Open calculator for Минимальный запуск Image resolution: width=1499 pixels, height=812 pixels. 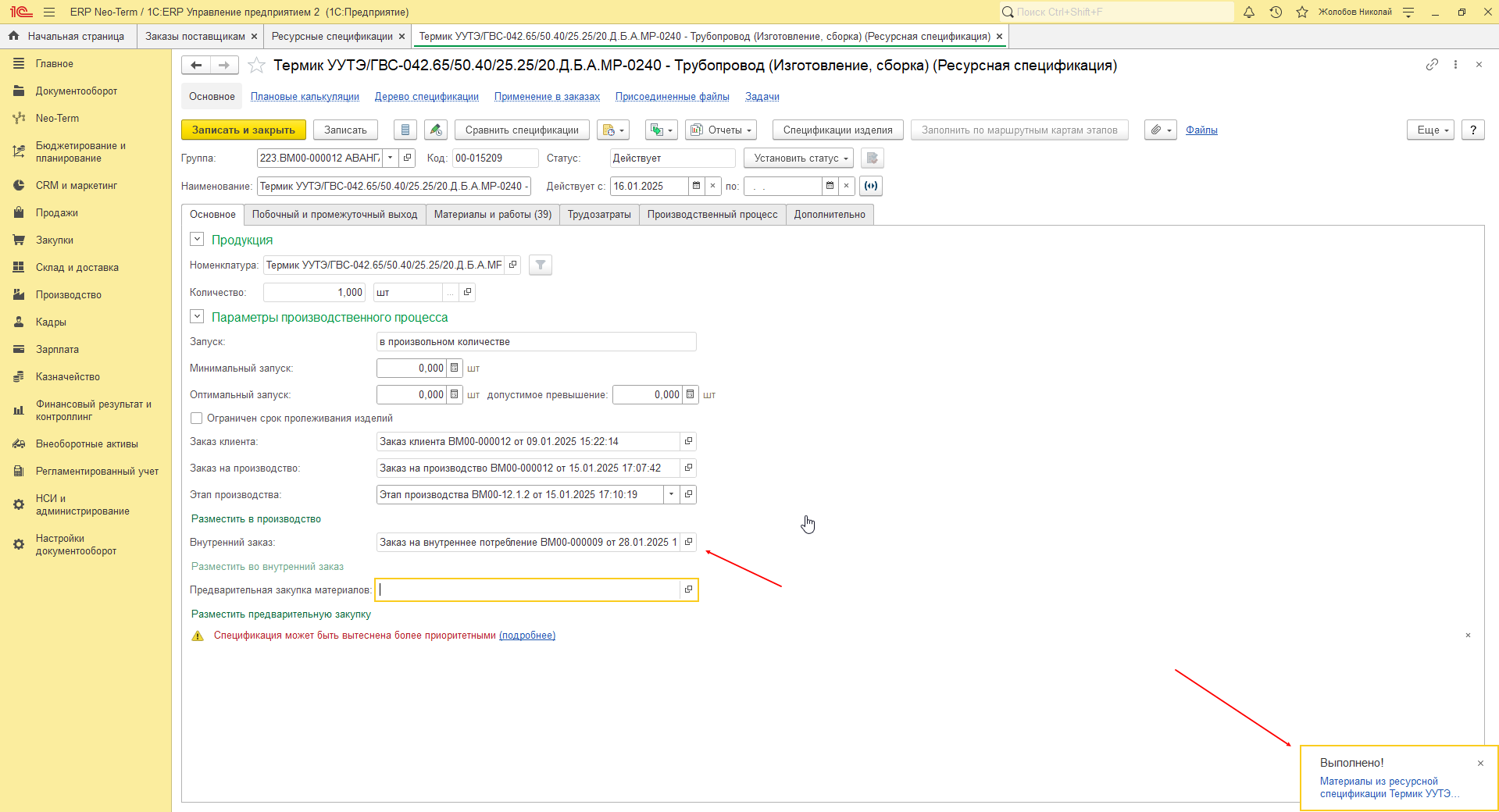[x=455, y=368]
